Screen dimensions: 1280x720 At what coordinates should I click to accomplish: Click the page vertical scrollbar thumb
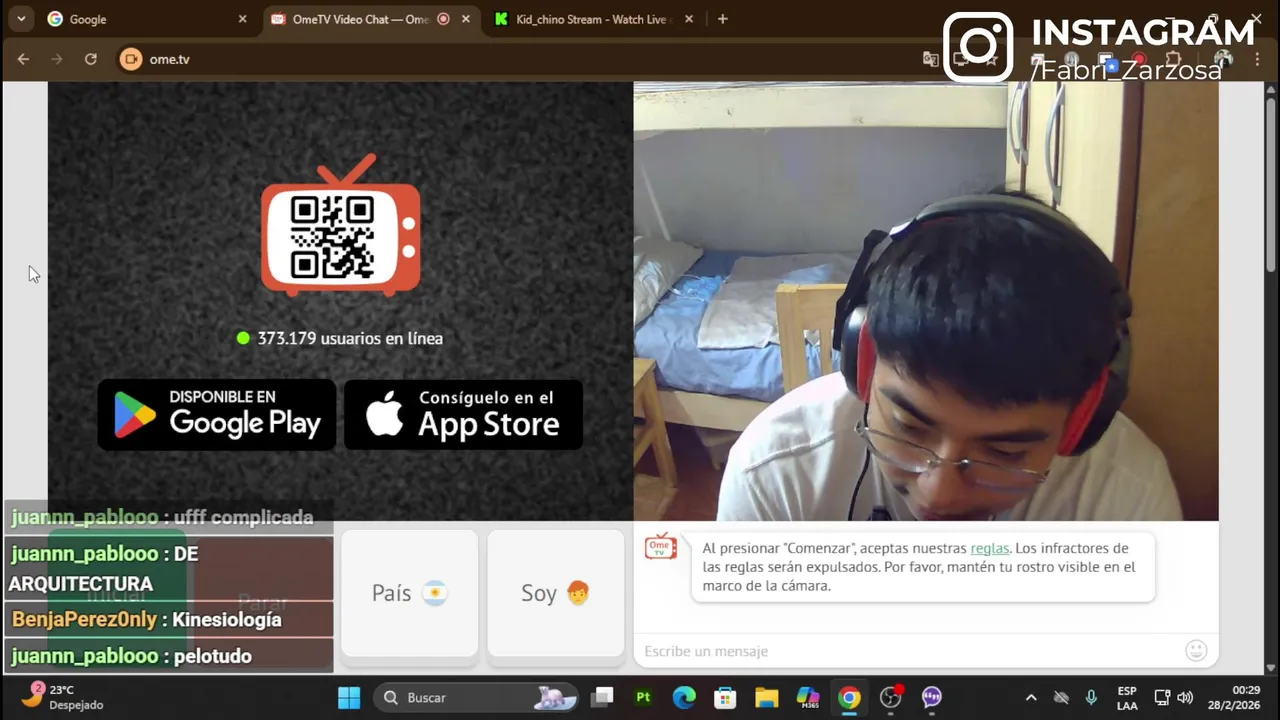(1271, 185)
